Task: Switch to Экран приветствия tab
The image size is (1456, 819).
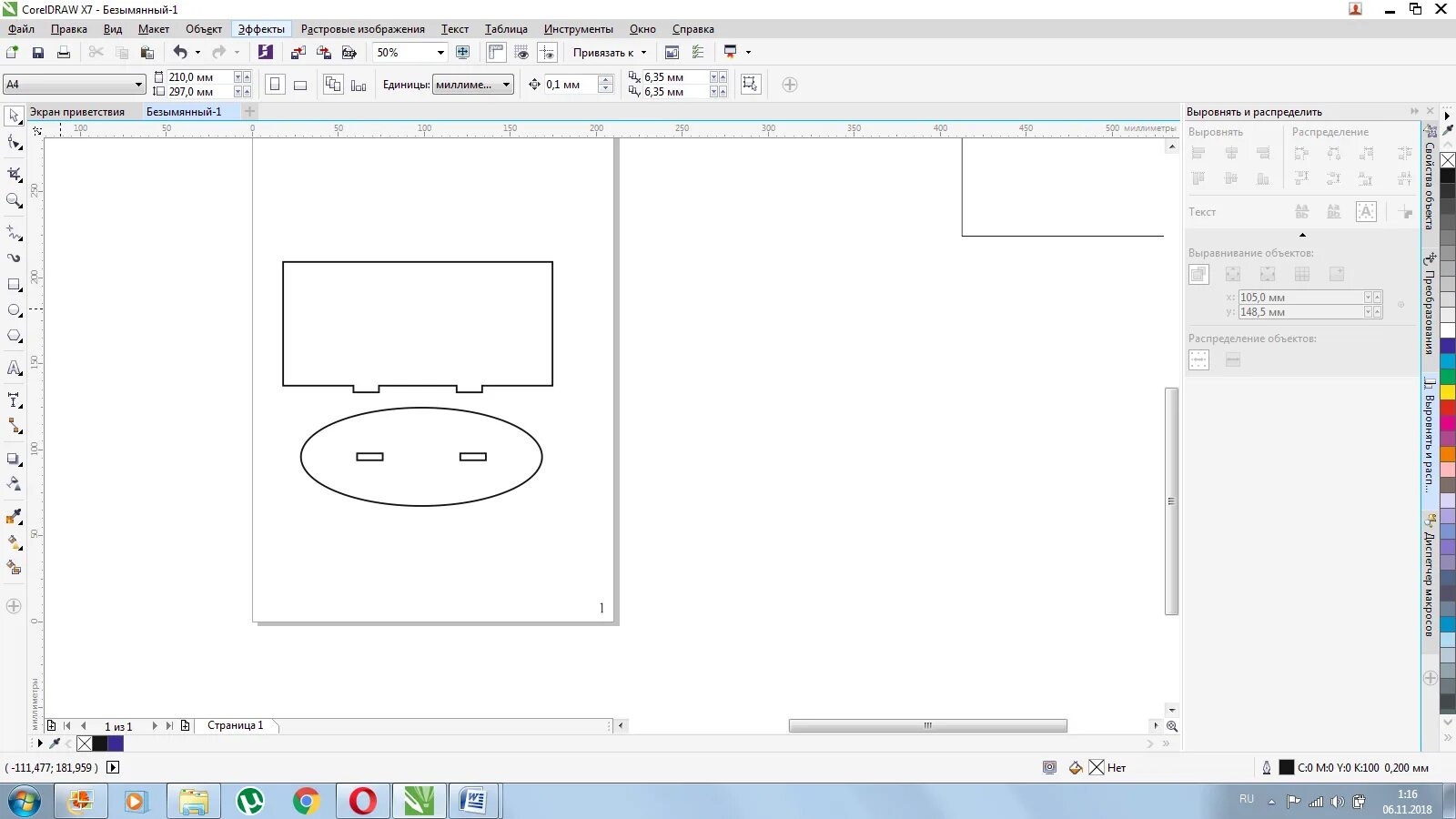Action: click(77, 112)
